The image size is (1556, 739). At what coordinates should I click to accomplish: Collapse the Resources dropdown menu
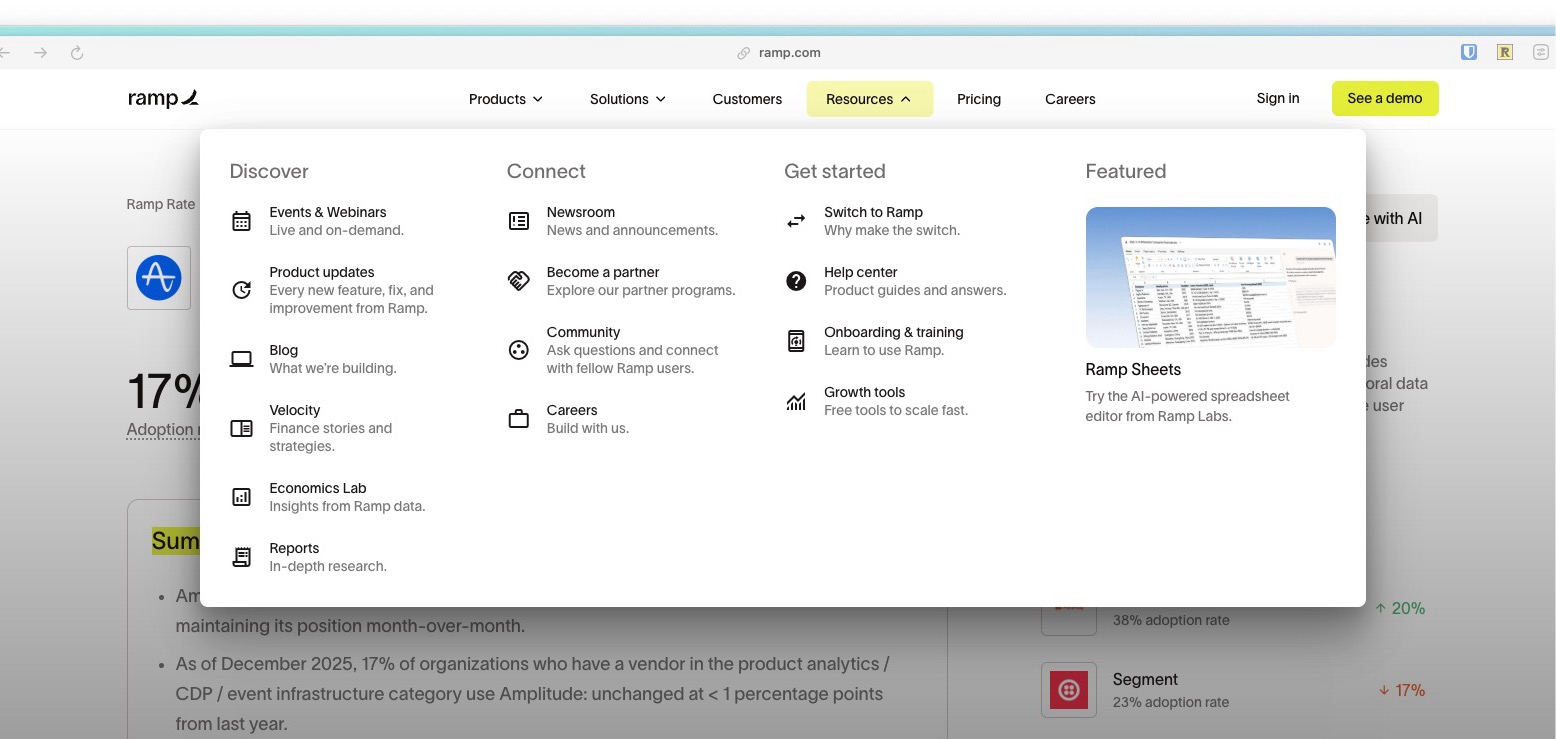(869, 99)
